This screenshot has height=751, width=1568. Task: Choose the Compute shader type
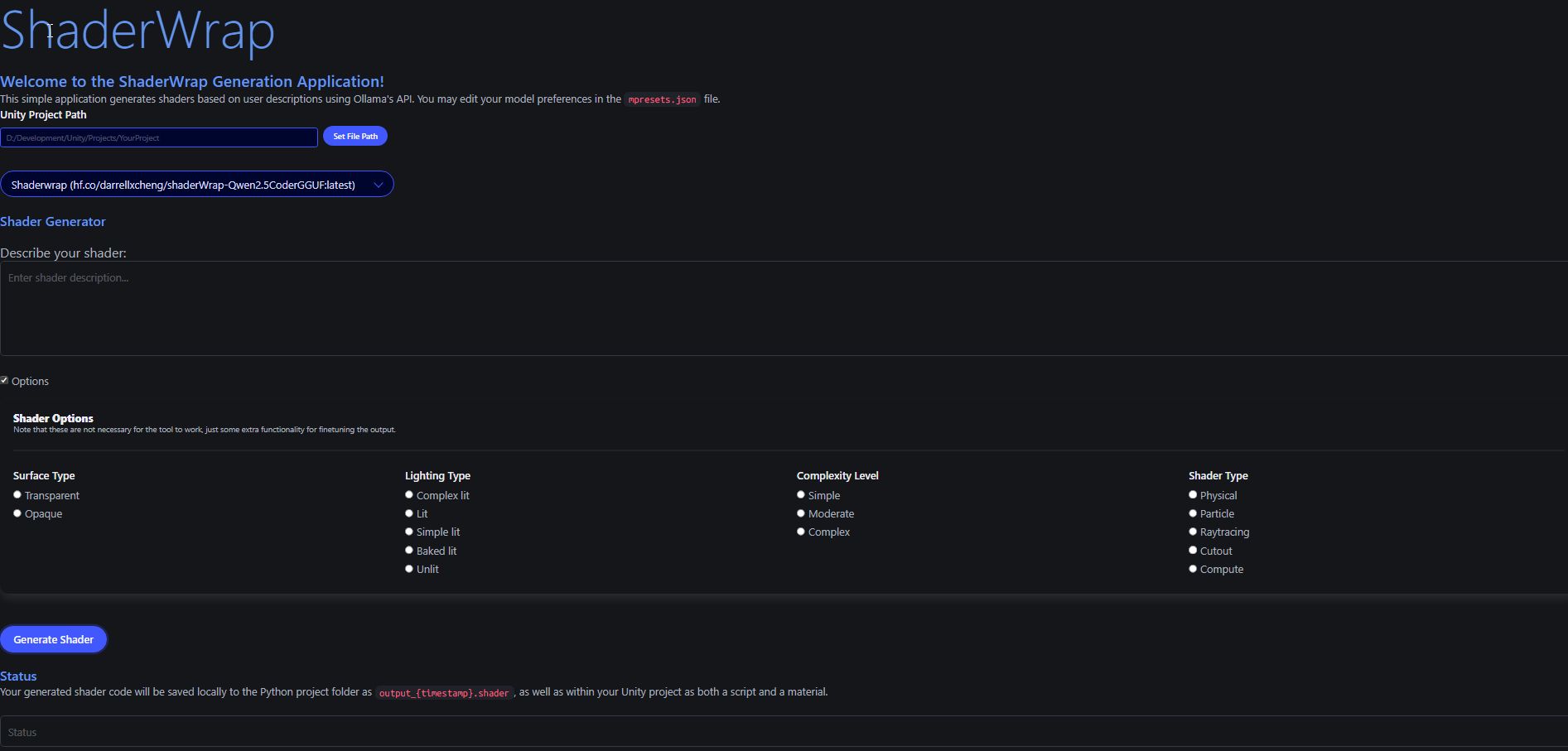(x=1193, y=568)
